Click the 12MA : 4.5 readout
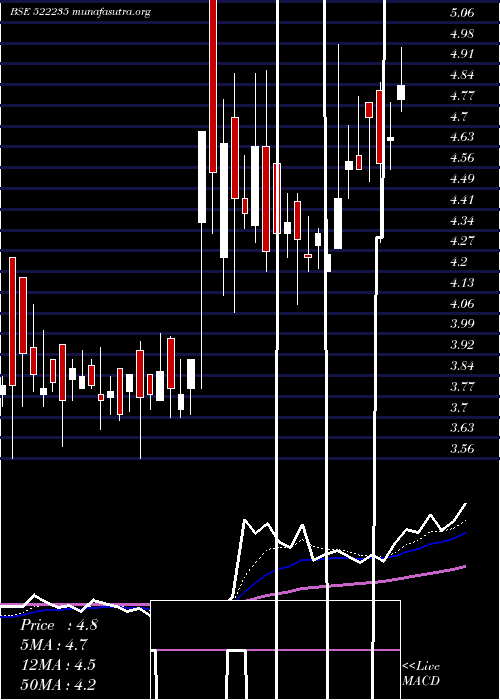The width and height of the screenshot is (500, 700). pyautogui.click(x=58, y=665)
